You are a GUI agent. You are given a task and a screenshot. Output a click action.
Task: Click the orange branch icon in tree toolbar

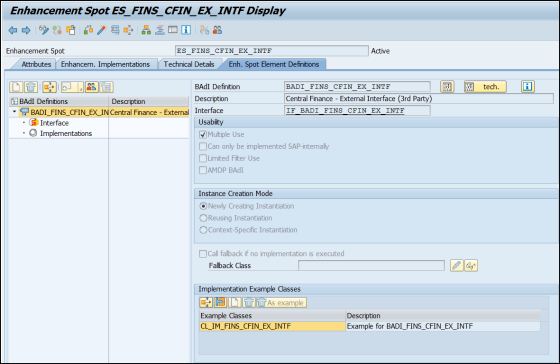[49, 87]
